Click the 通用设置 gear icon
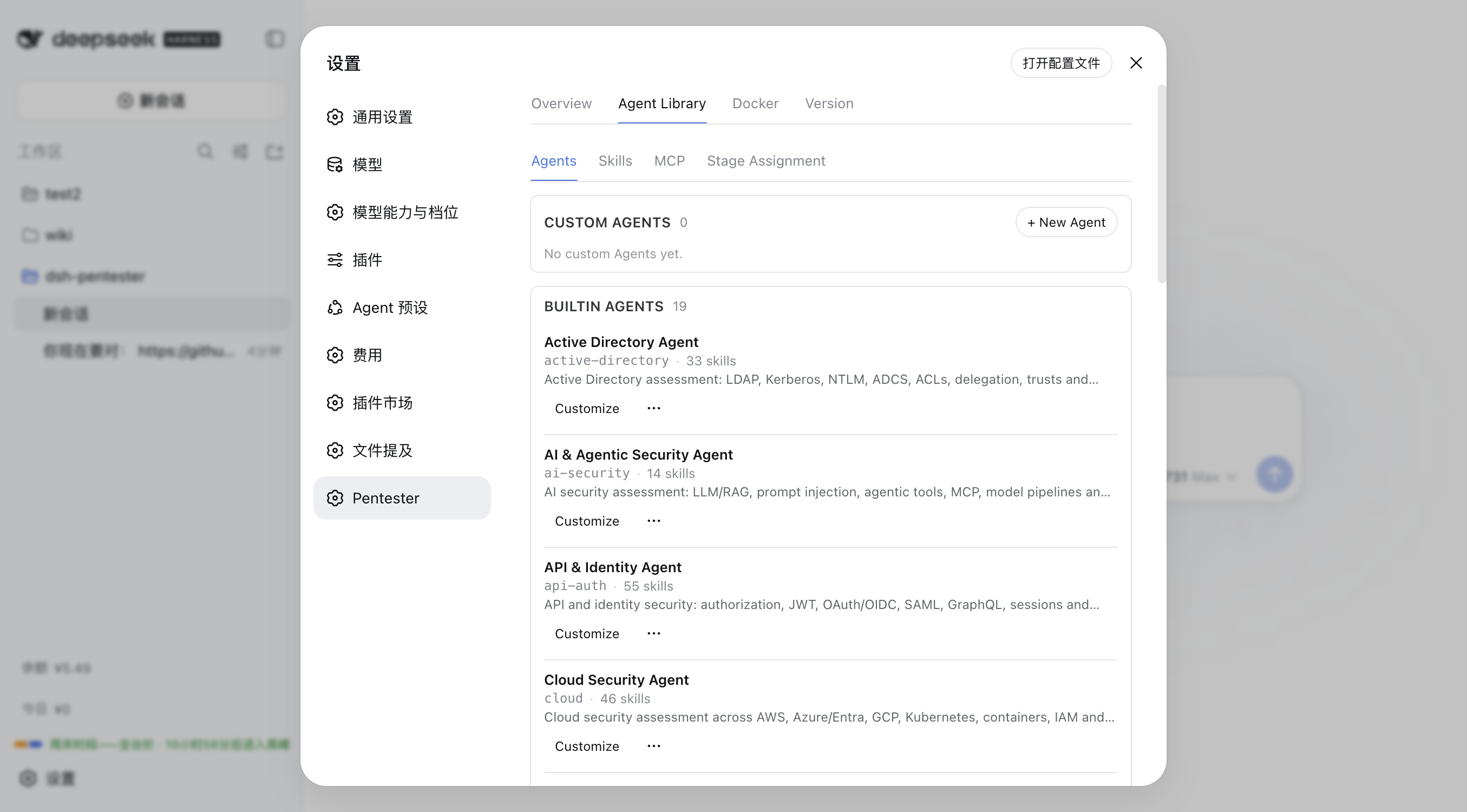 pyautogui.click(x=335, y=117)
